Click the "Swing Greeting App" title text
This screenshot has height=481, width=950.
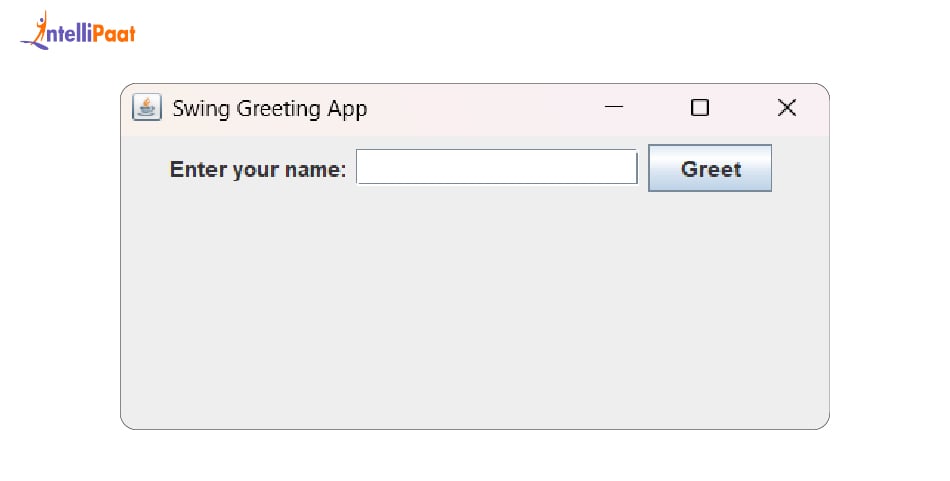tap(270, 109)
